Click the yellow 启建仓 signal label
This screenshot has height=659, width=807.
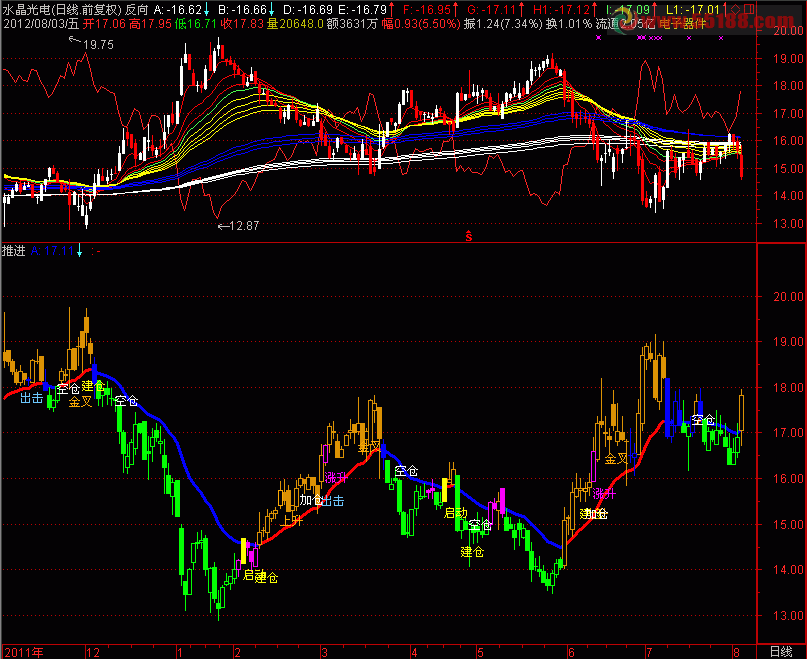(x=260, y=577)
